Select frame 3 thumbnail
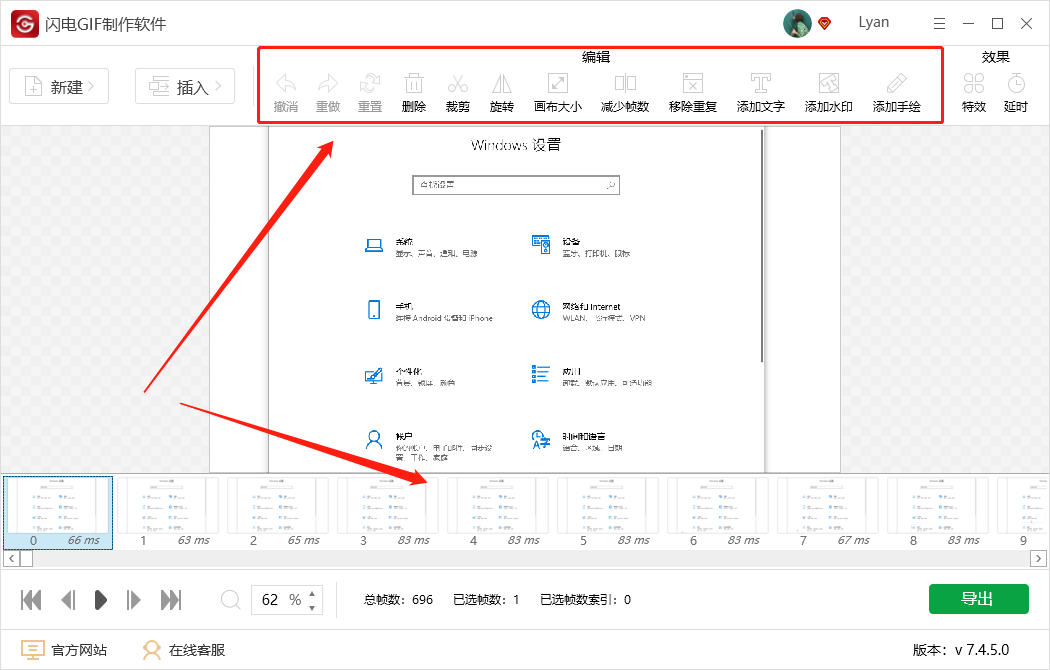The width and height of the screenshot is (1050, 670). [x=388, y=513]
